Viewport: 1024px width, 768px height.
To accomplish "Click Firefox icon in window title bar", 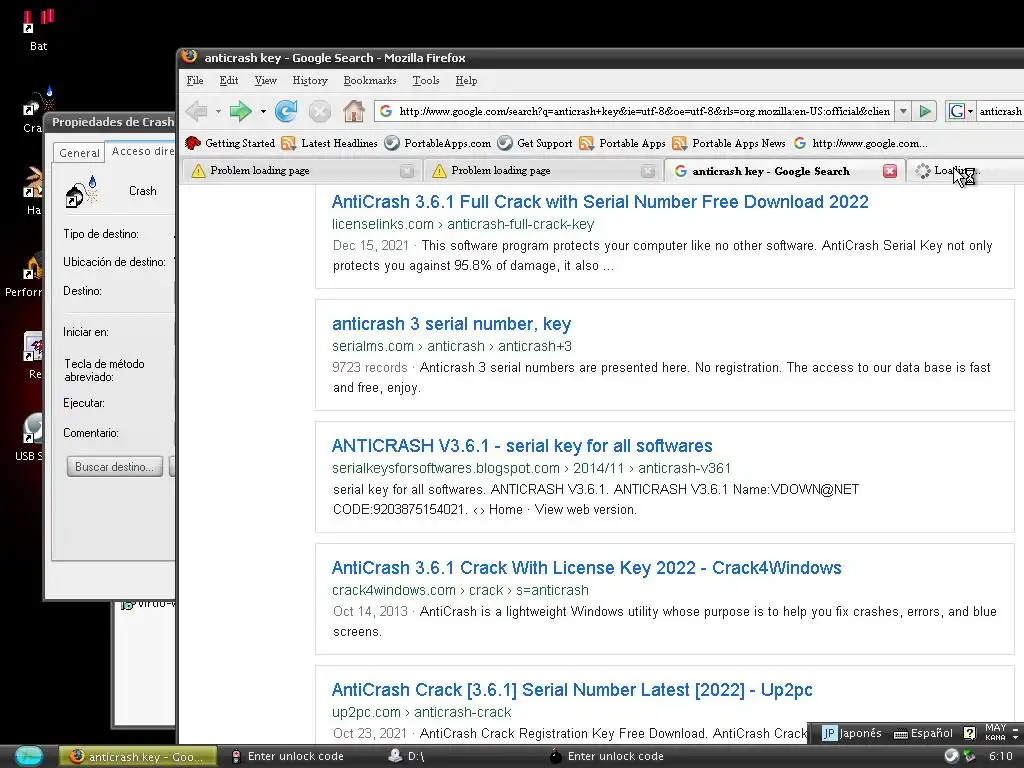I will pyautogui.click(x=189, y=57).
